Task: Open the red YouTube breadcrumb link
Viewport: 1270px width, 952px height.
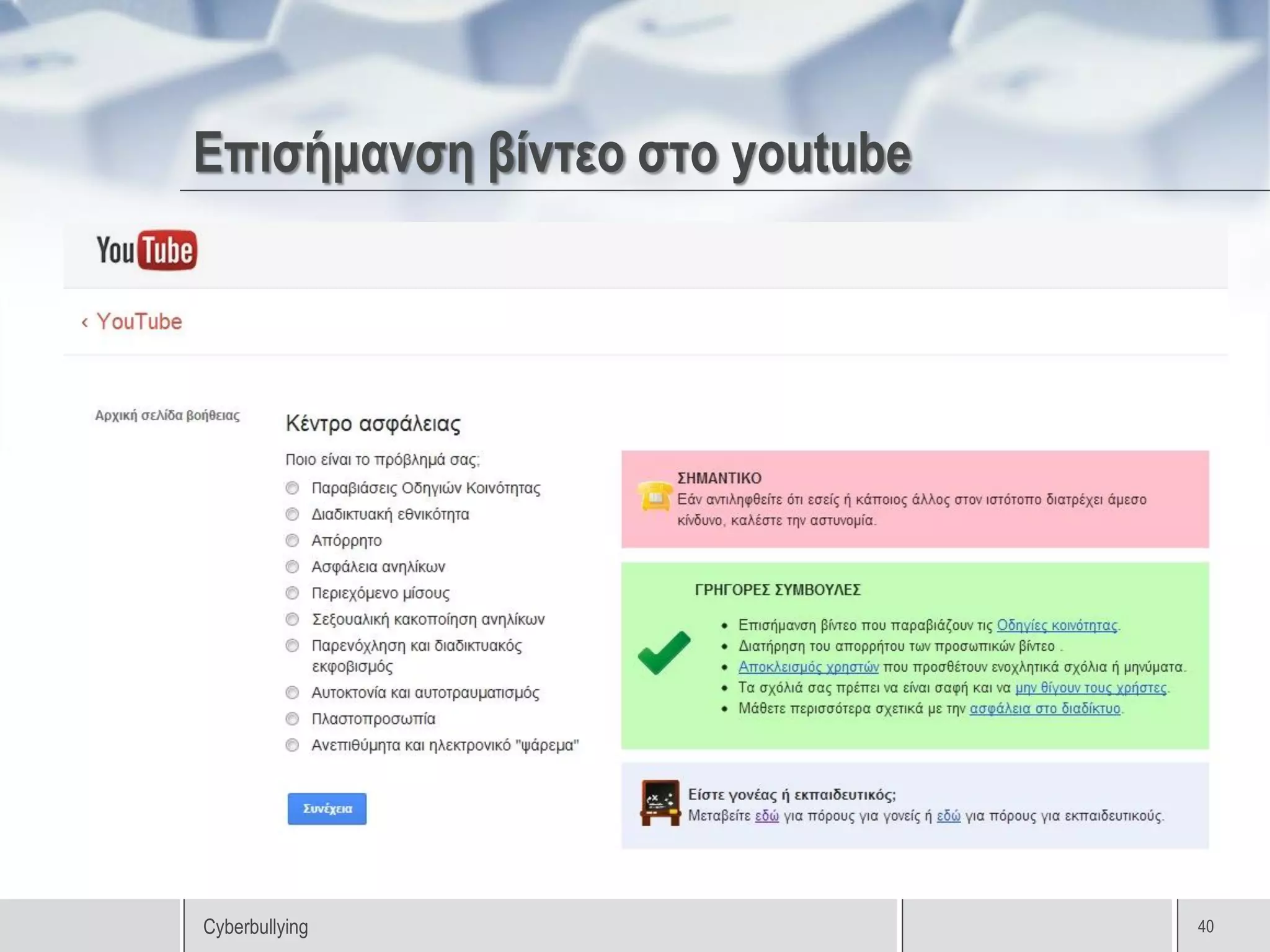Action: (x=140, y=322)
